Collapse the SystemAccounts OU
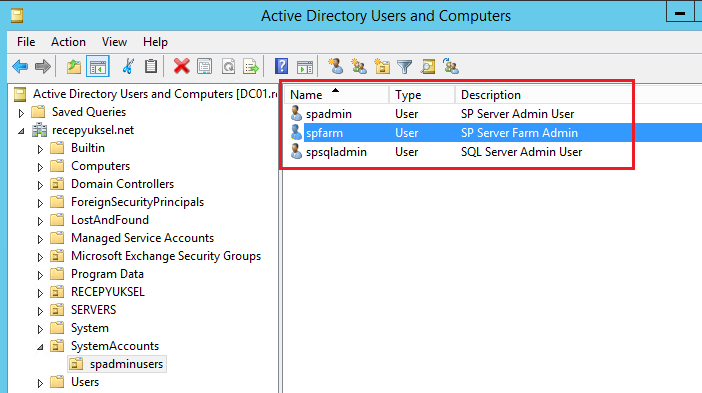This screenshot has width=702, height=393. tap(40, 347)
